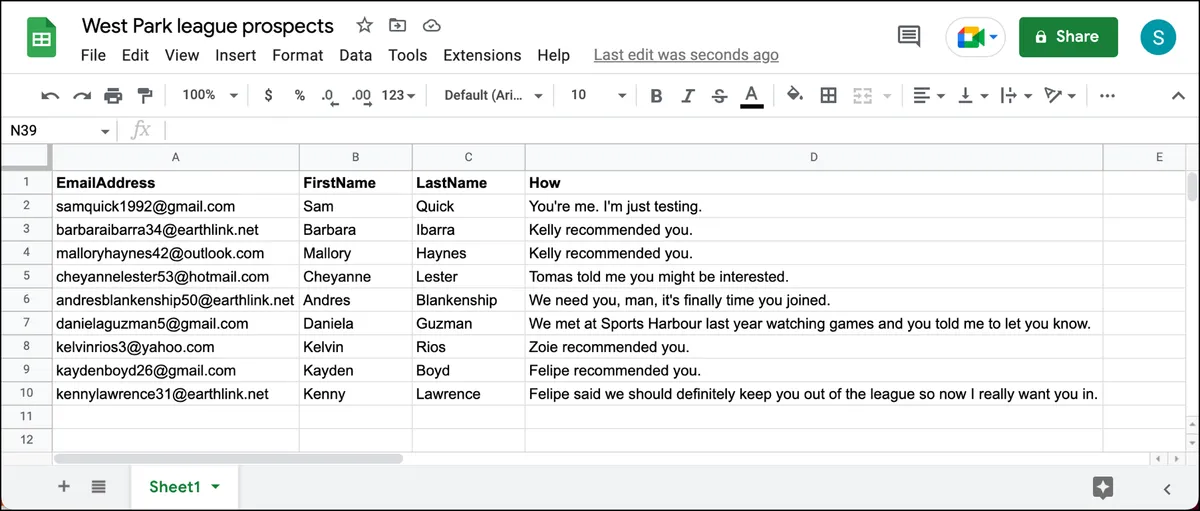Screen dimensions: 1200x511
Task: Open the Explore icon
Action: pos(1103,487)
